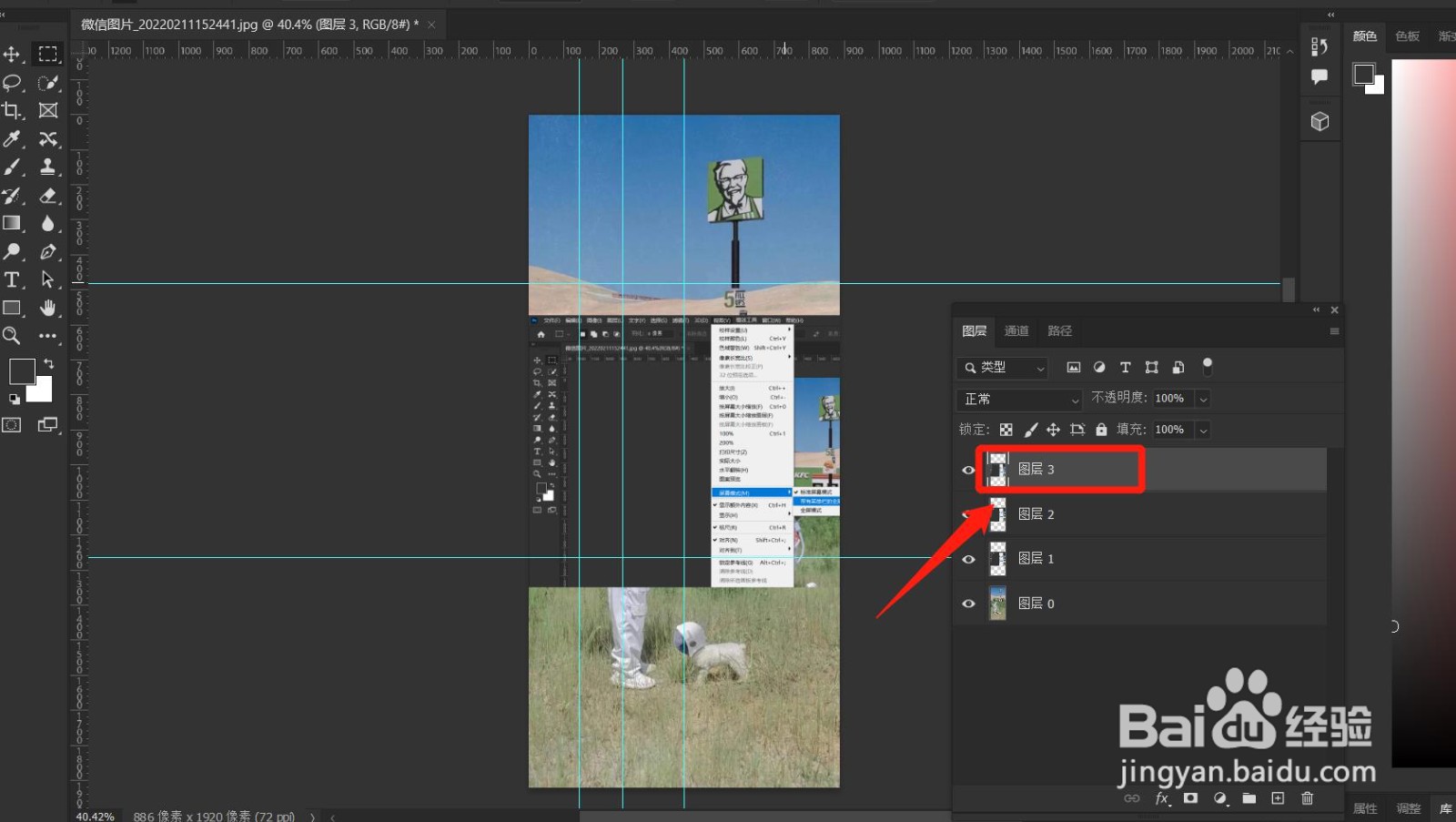
Task: Open the 3D panel cube icon
Action: (x=1319, y=121)
